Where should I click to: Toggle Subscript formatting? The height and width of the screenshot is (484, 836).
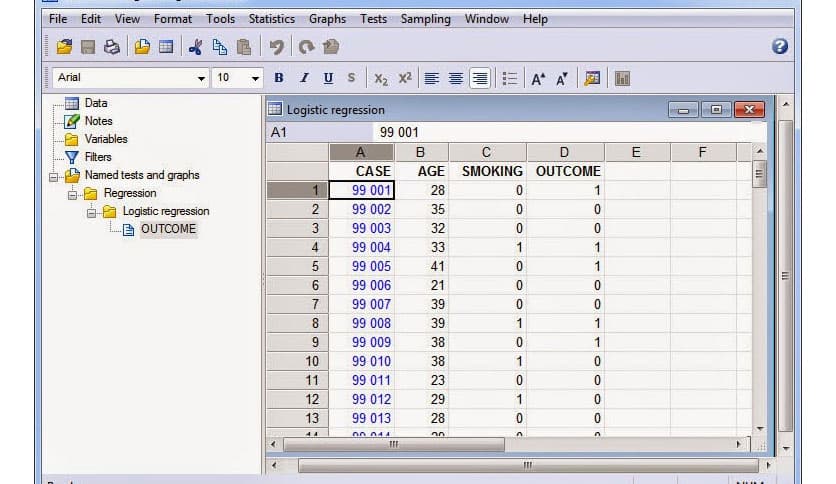381,79
